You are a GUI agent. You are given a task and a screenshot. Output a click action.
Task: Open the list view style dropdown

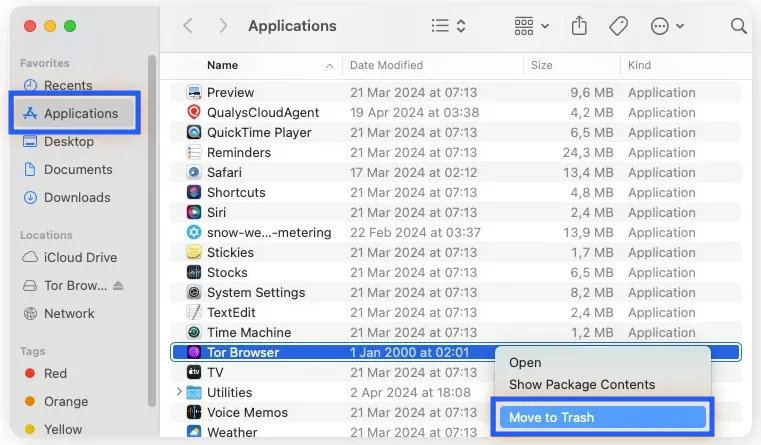point(447,26)
